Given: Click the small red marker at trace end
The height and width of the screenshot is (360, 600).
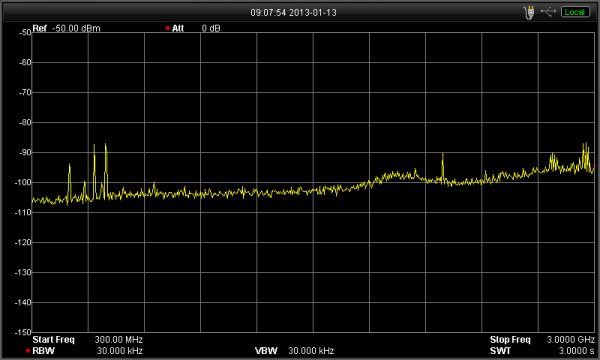Looking at the screenshot, I should tap(594, 167).
